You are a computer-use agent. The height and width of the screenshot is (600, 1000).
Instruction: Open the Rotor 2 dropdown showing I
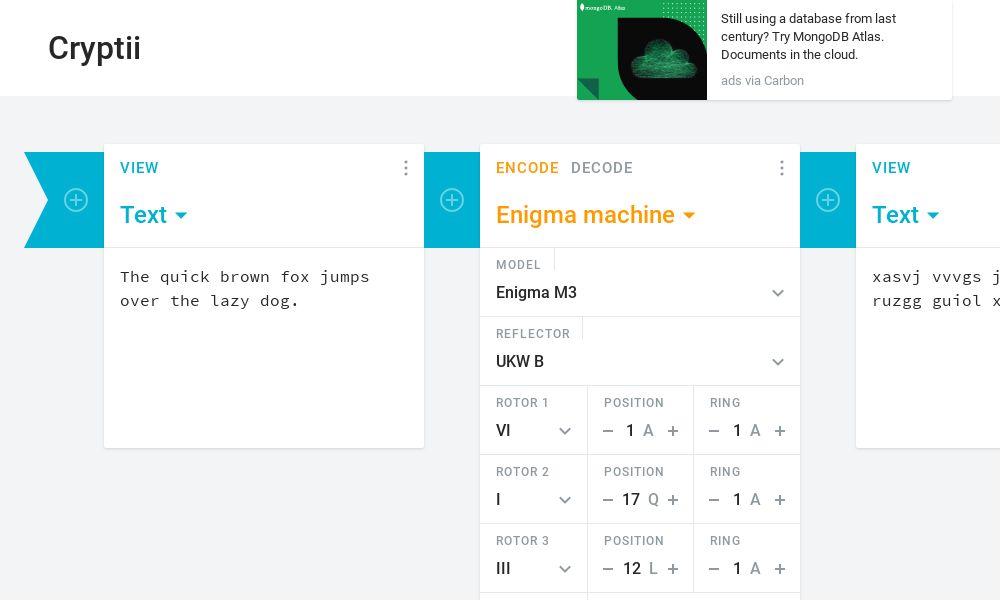533,489
